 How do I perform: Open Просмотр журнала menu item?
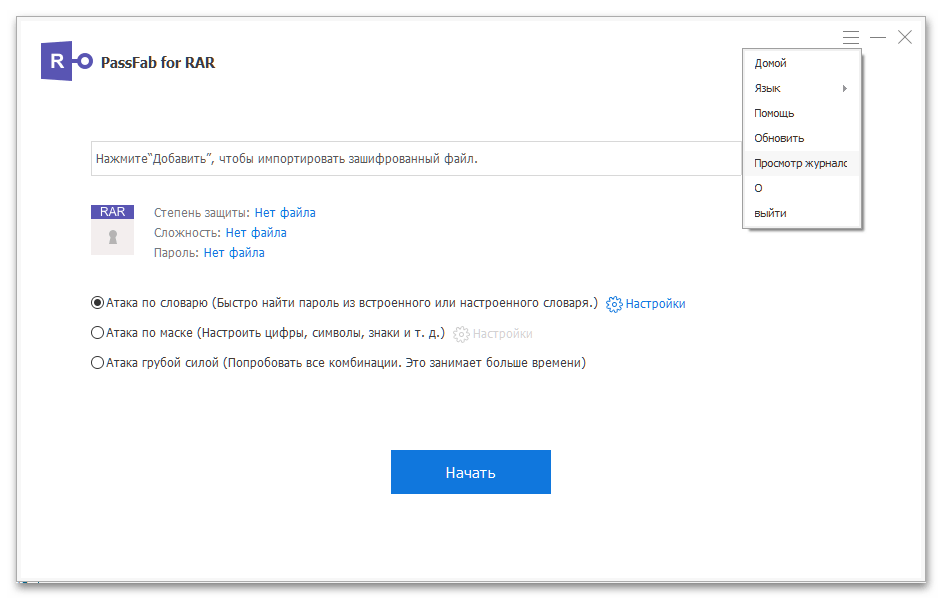[x=802, y=163]
